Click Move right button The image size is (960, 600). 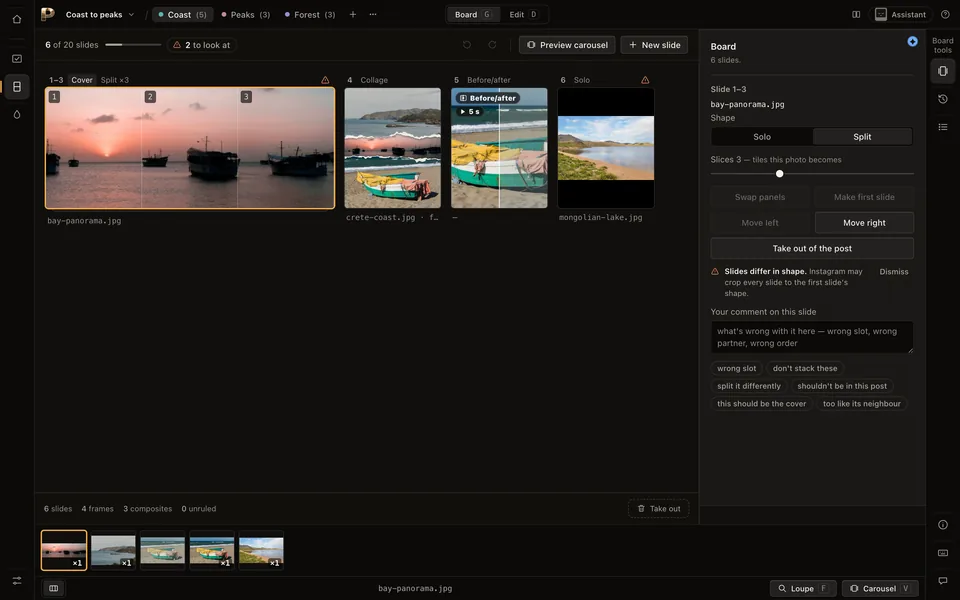(864, 223)
